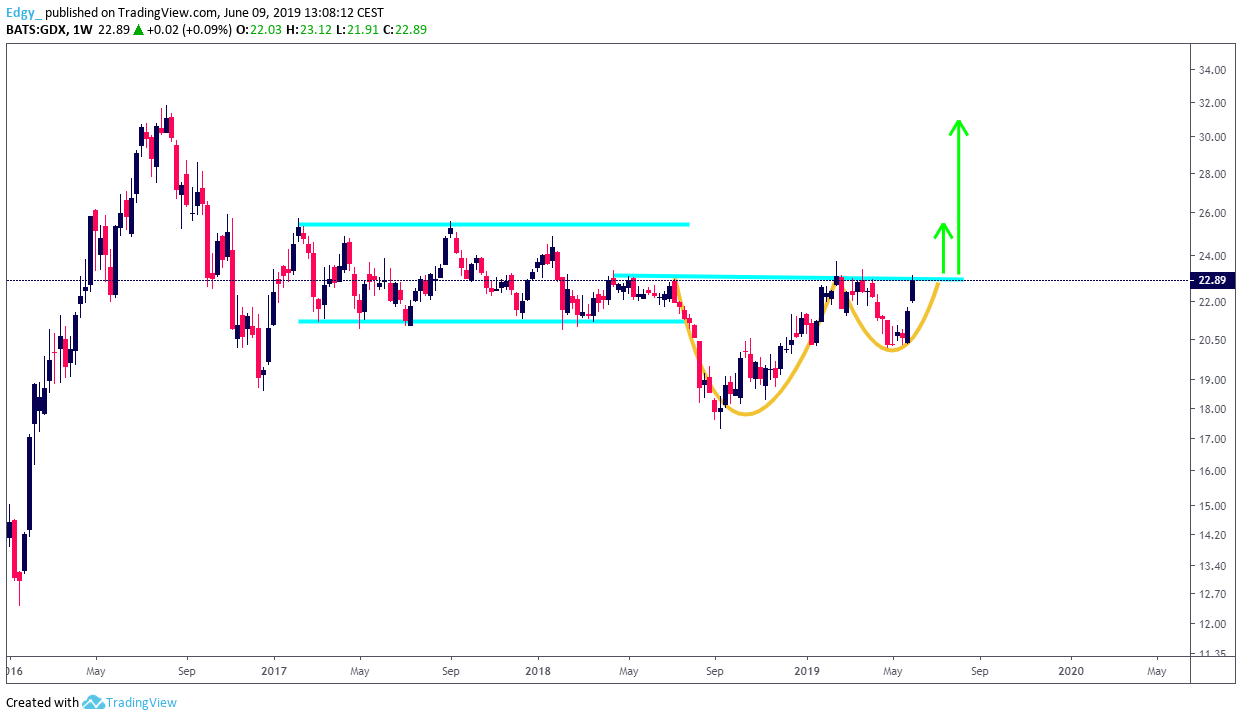Click the +0.02 (+0.09%) change value
The height and width of the screenshot is (720, 1242).
click(x=191, y=30)
